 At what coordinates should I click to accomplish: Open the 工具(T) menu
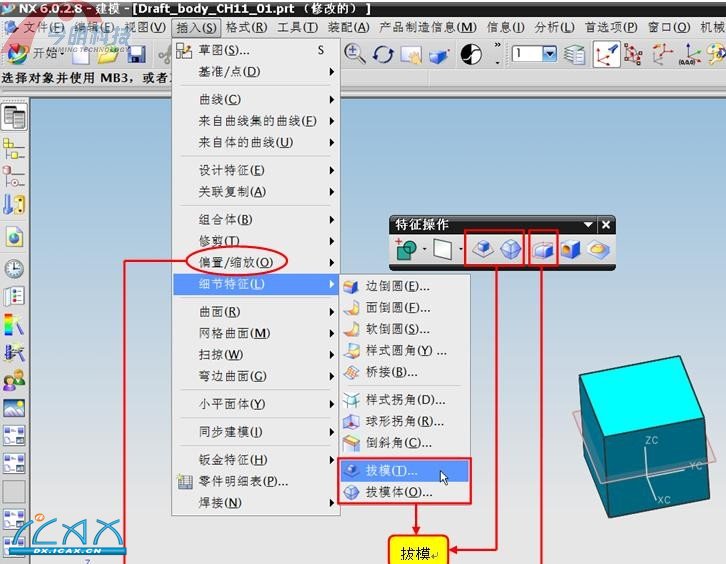point(297,27)
